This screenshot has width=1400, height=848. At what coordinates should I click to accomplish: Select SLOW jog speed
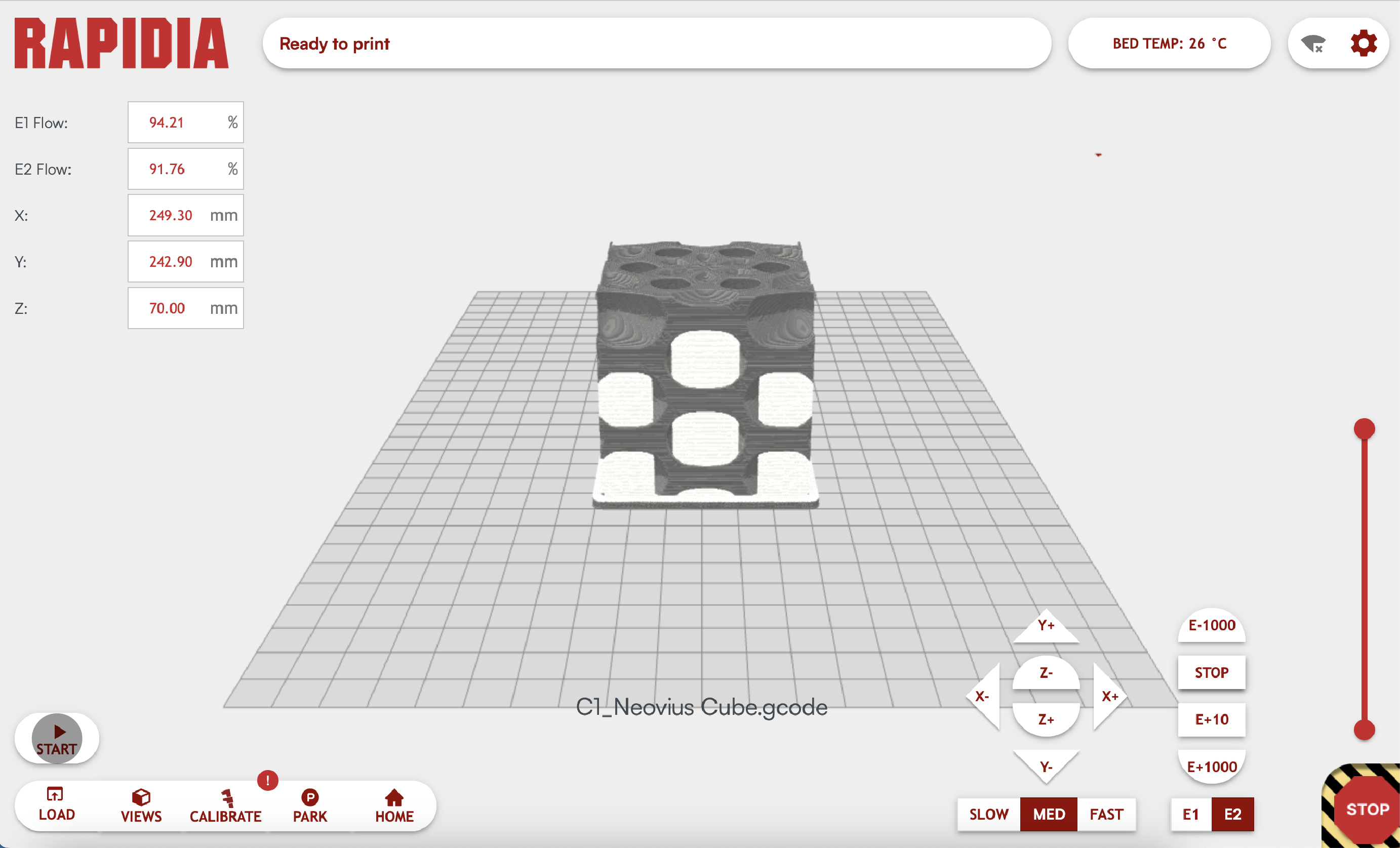point(989,814)
